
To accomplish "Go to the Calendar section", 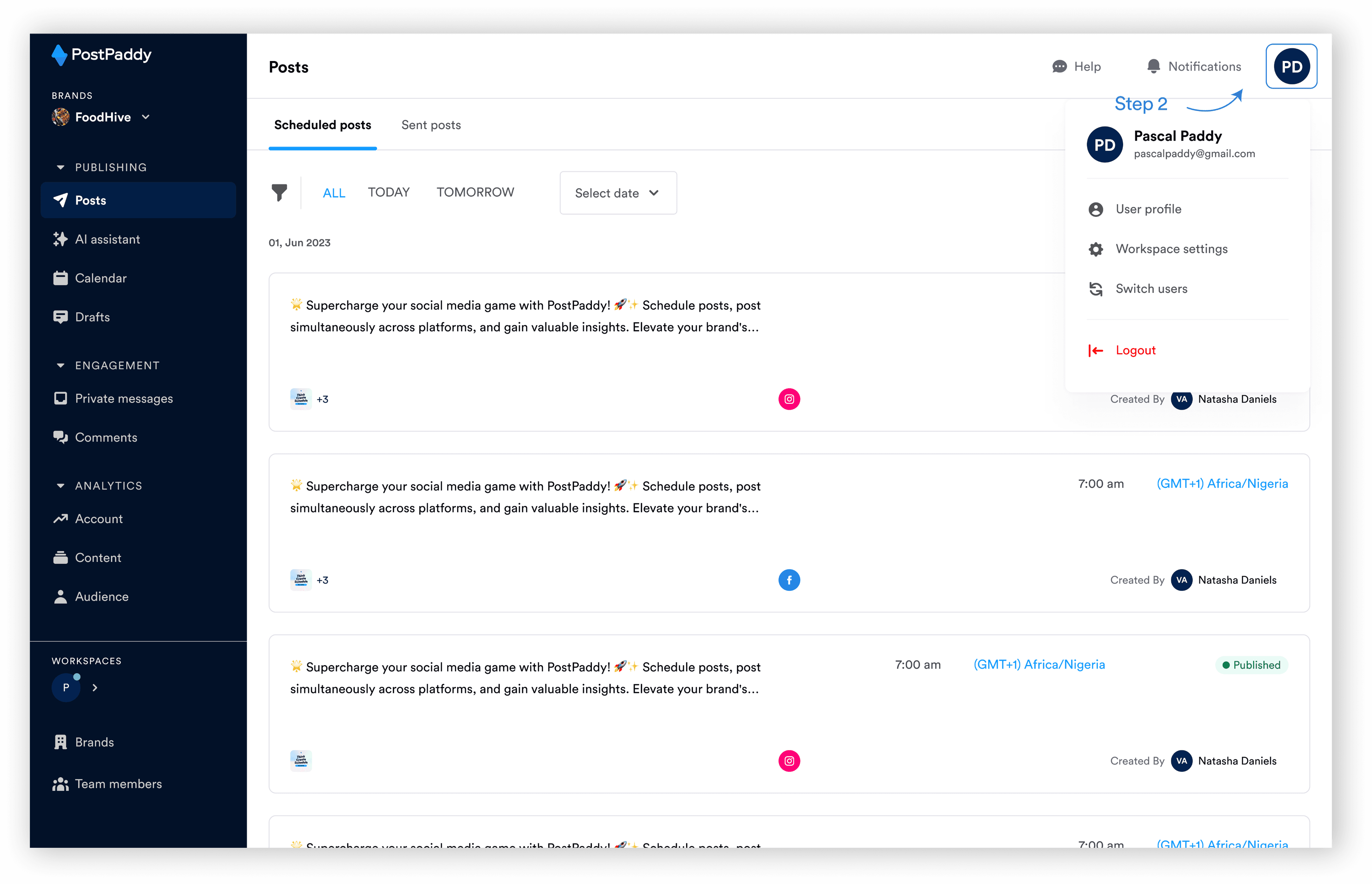I will click(x=100, y=278).
